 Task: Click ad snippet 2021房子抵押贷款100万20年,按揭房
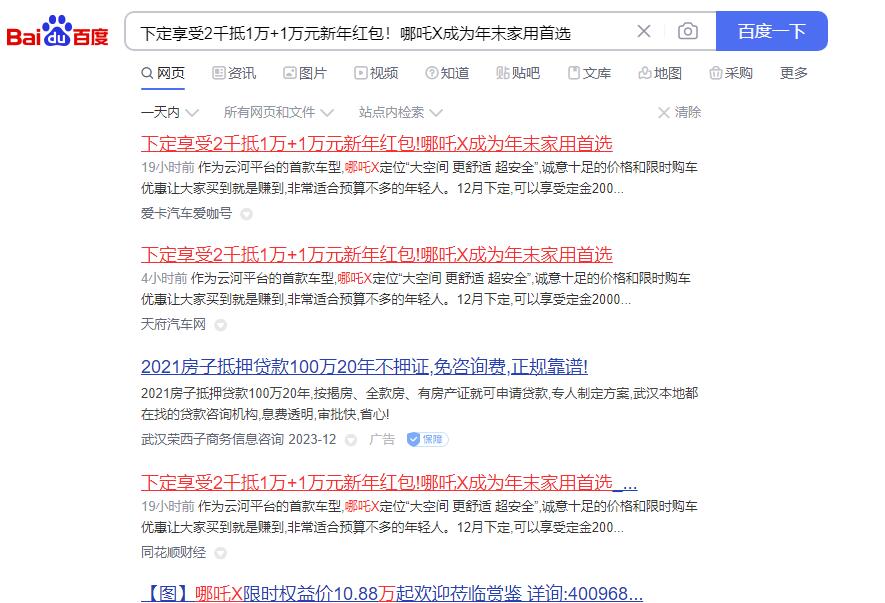pyautogui.click(x=419, y=404)
